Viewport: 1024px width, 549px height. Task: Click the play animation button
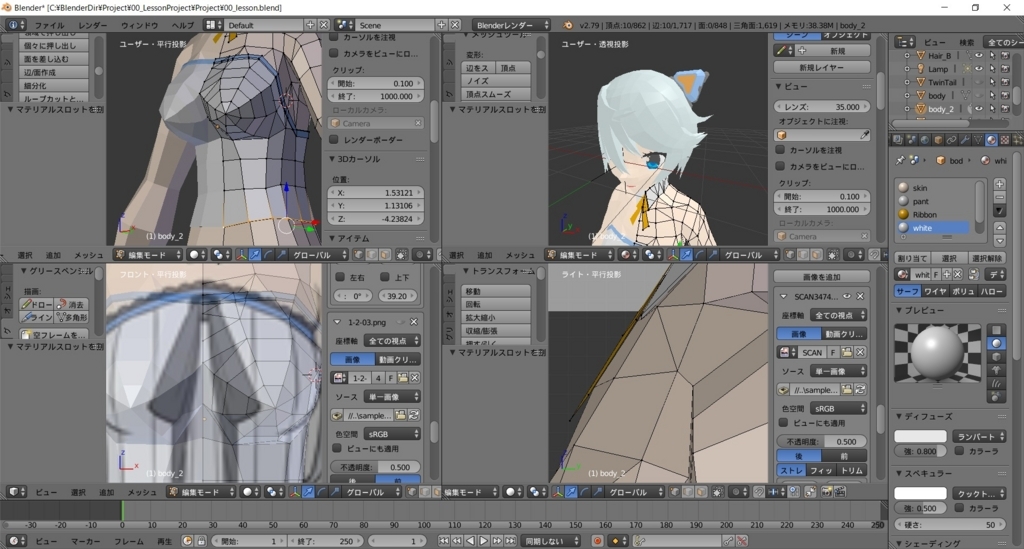tap(484, 541)
